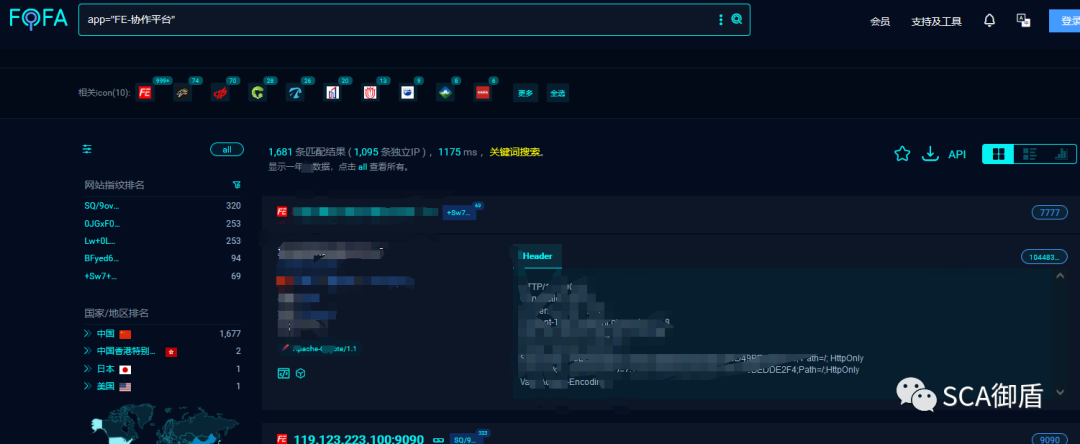The width and height of the screenshot is (1080, 444).
Task: Click the fingerprint ranking filter funnel icon
Action: [236, 185]
